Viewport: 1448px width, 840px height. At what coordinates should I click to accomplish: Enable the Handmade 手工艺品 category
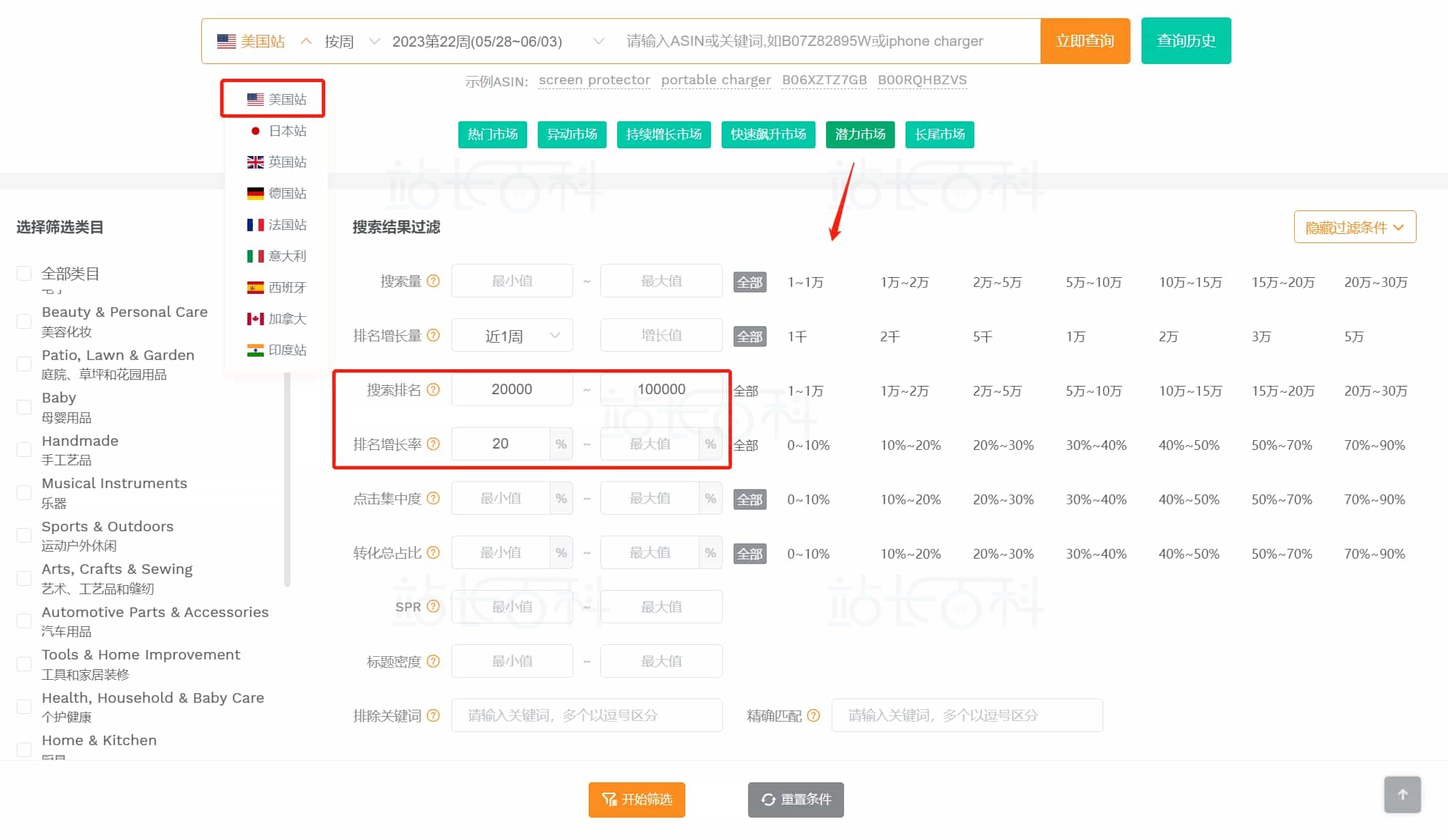tap(24, 449)
